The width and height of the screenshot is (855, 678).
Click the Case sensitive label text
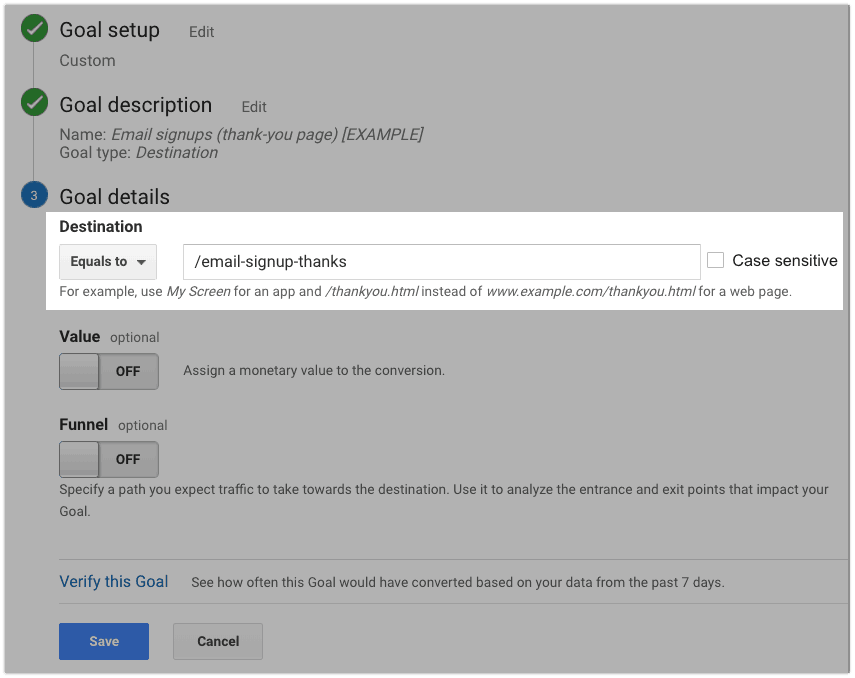[785, 261]
